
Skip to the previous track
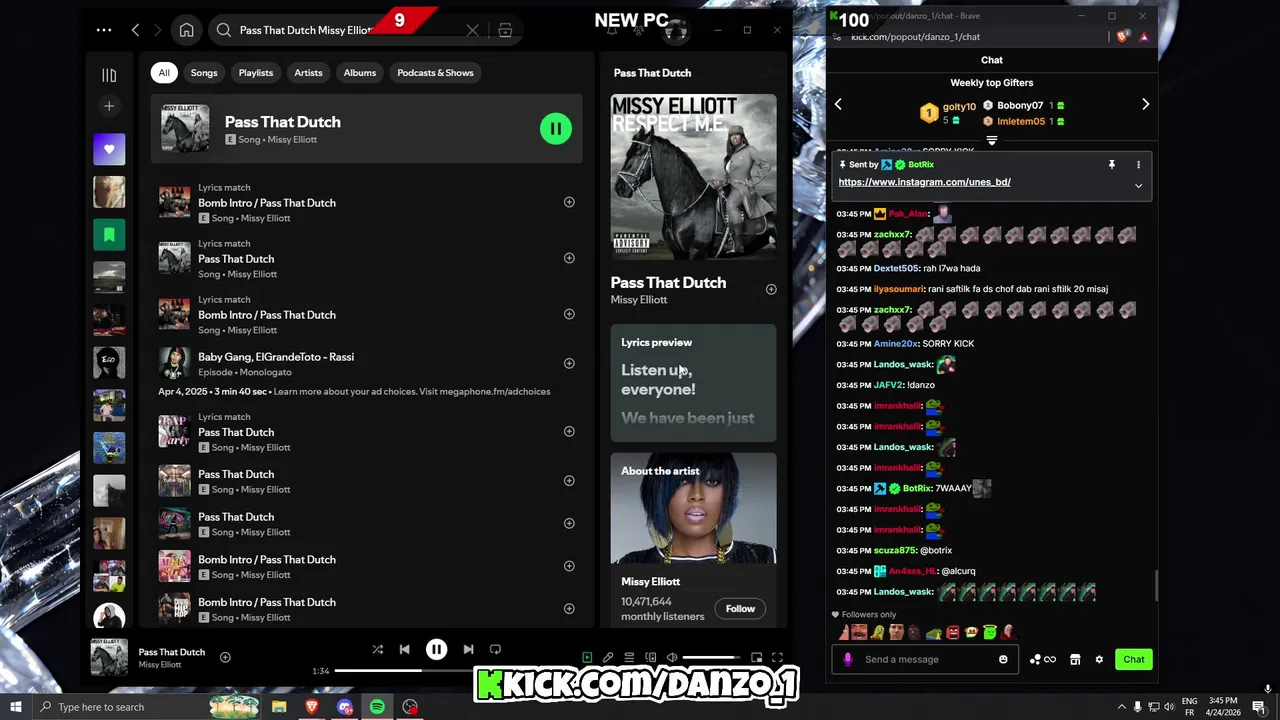click(x=404, y=650)
